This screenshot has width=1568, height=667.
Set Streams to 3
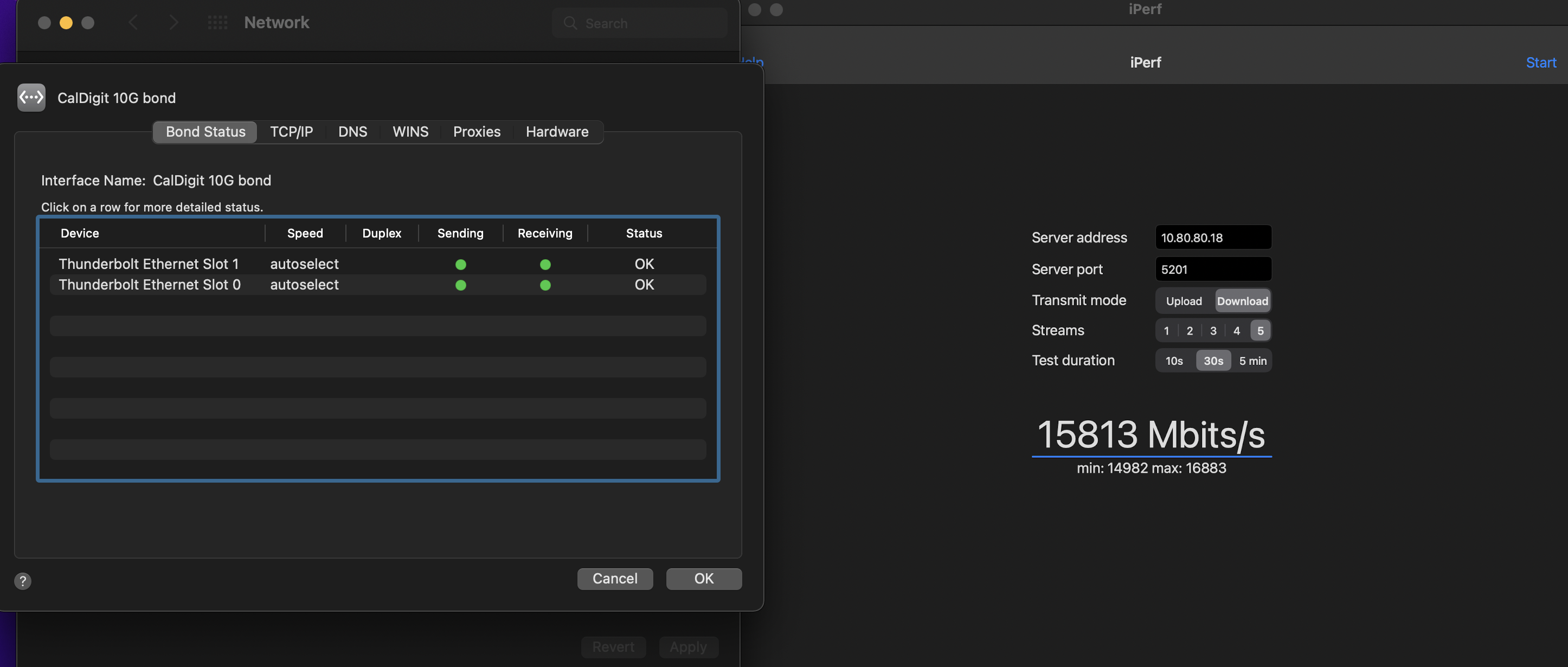point(1212,330)
